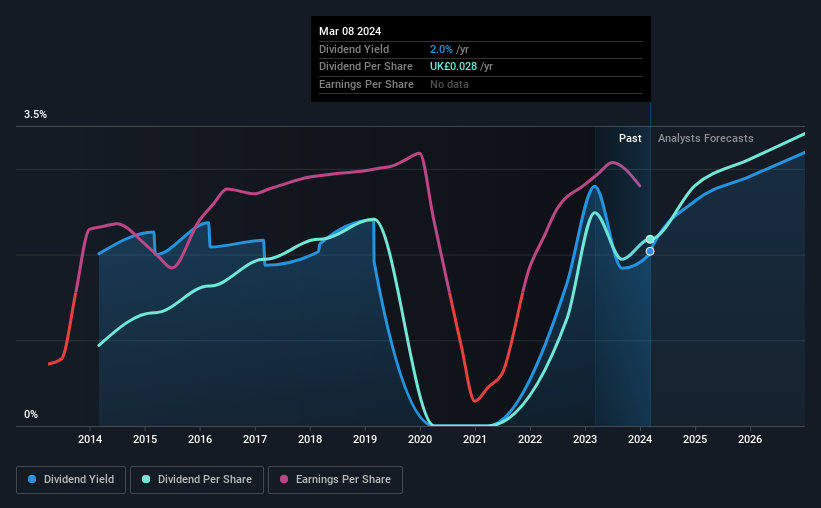The width and height of the screenshot is (821, 508).
Task: Click the 2024 x-axis label
Action: [640, 439]
